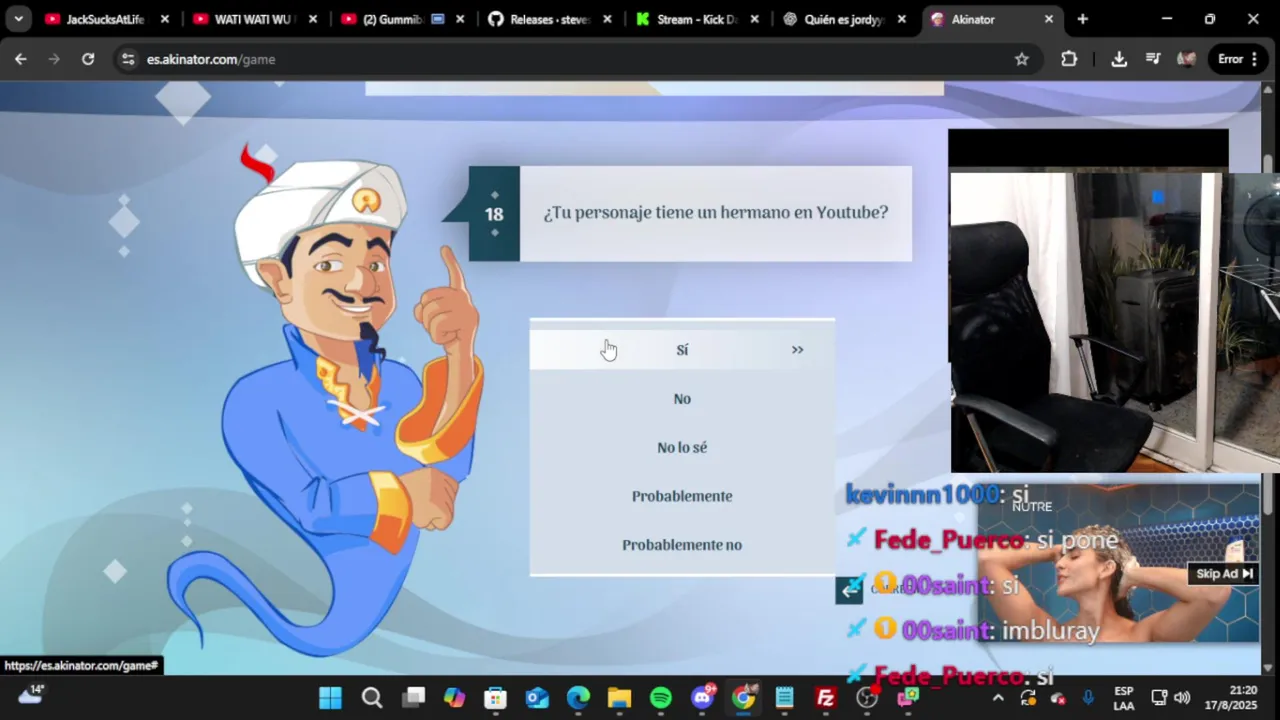Open the ESP LAA language switcher
The height and width of the screenshot is (720, 1280).
click(x=1124, y=698)
